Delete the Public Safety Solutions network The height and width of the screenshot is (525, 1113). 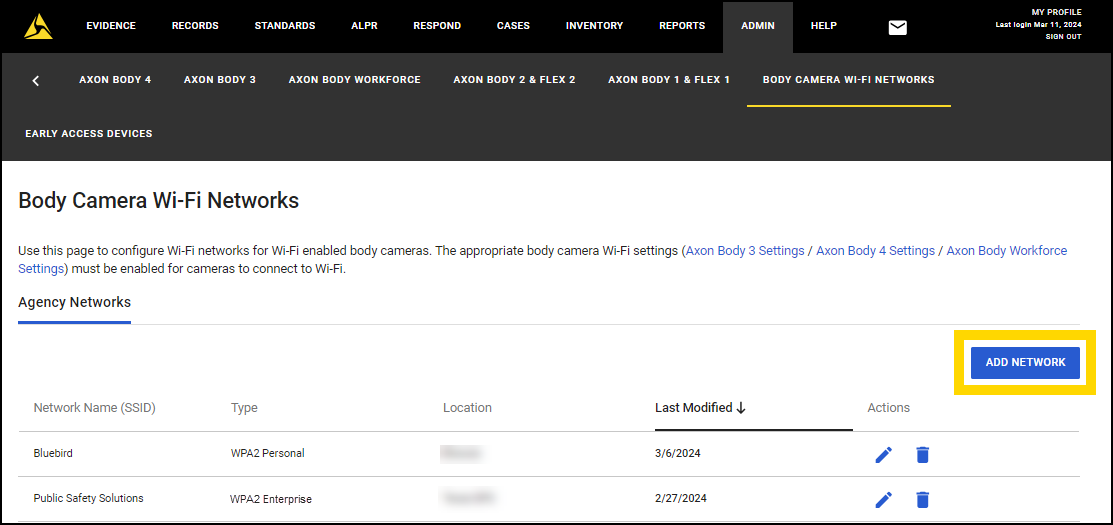922,499
